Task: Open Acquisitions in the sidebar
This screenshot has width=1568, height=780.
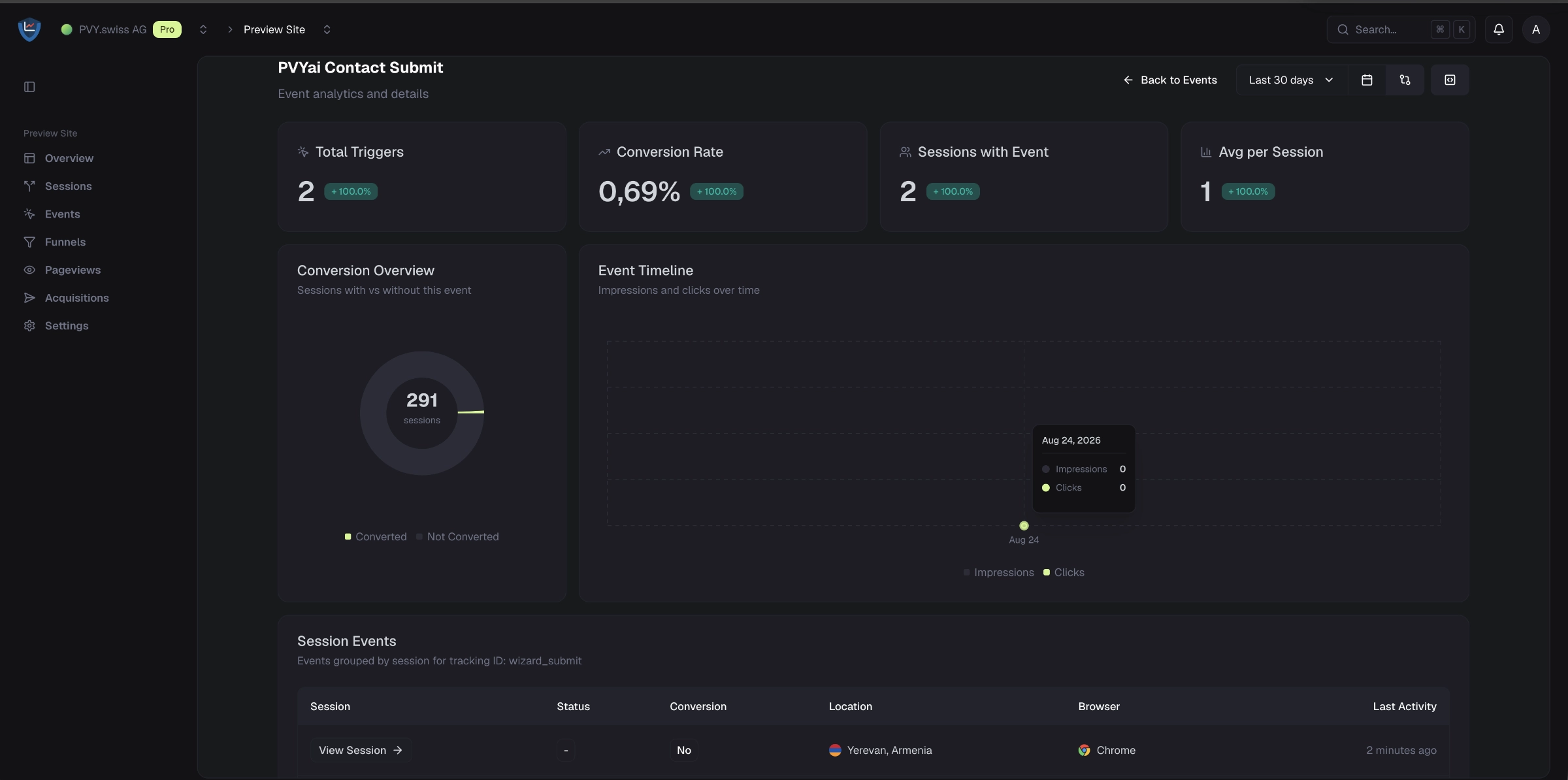Action: pos(76,298)
